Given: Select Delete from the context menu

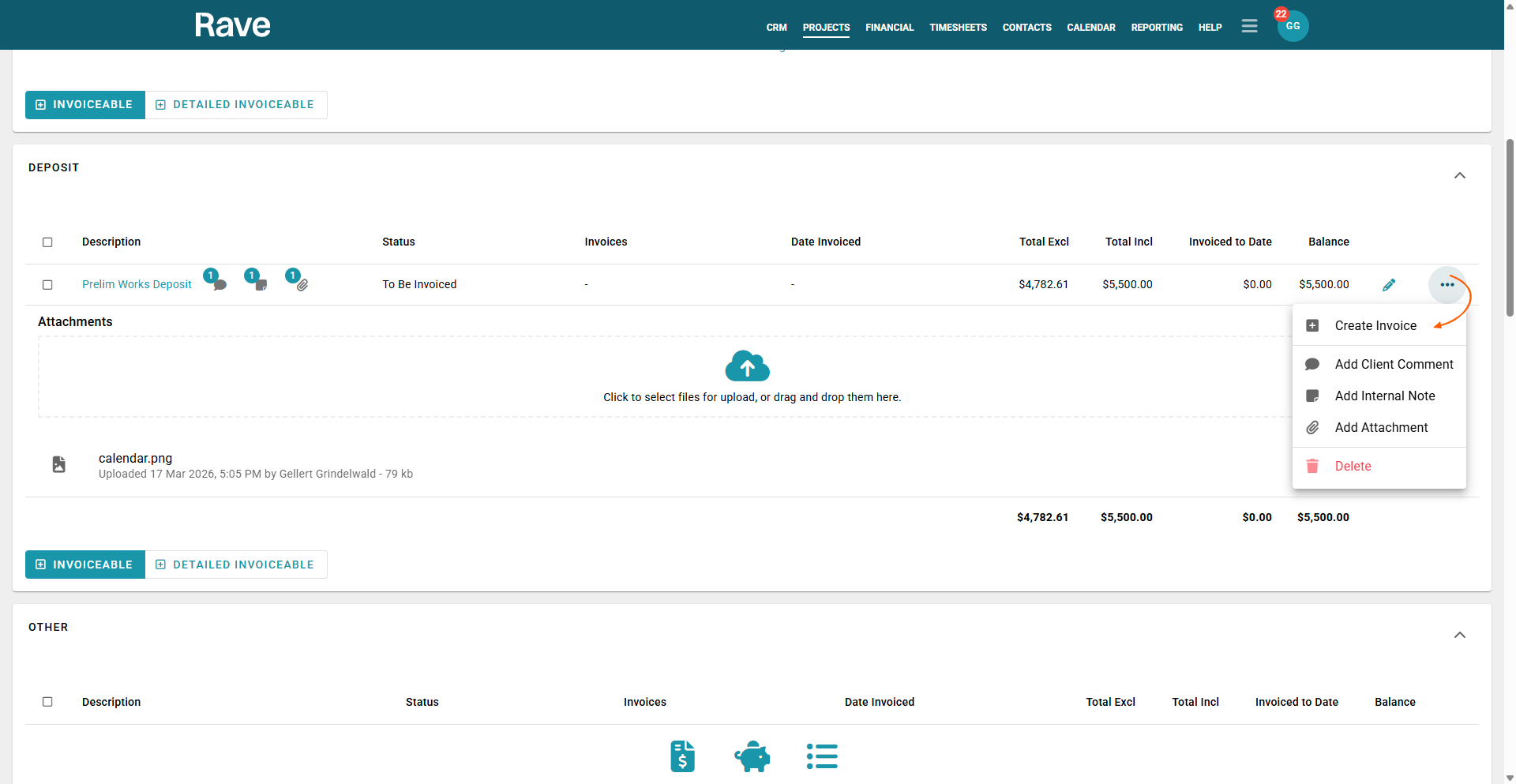Looking at the screenshot, I should click(1353, 467).
